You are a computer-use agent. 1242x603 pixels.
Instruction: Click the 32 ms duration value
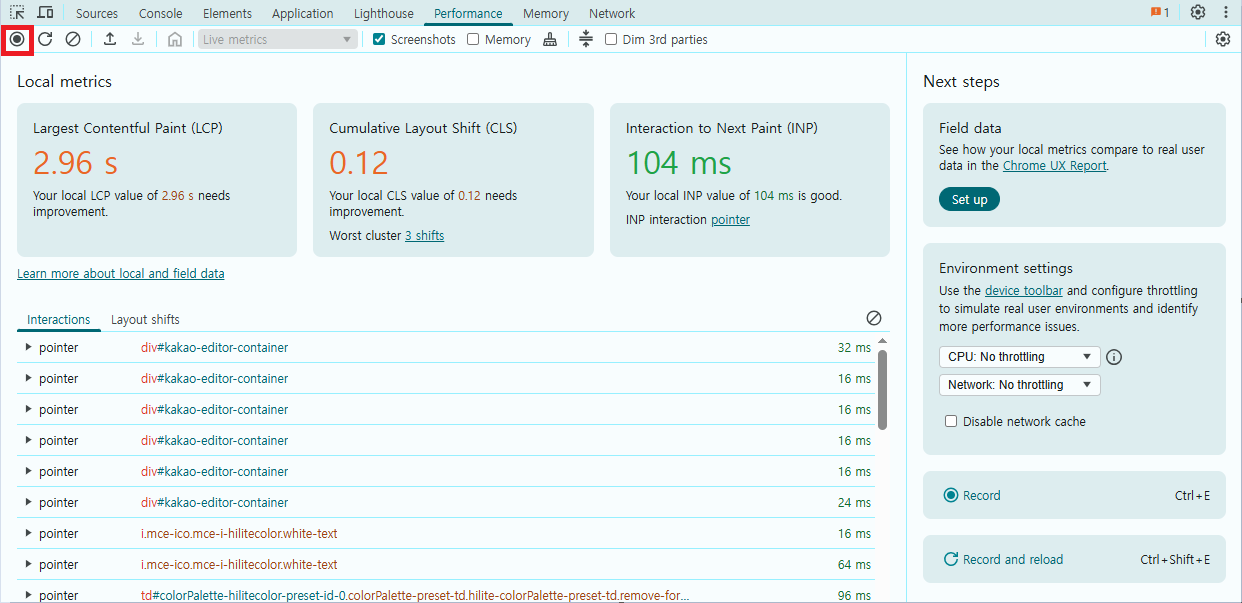tap(854, 347)
